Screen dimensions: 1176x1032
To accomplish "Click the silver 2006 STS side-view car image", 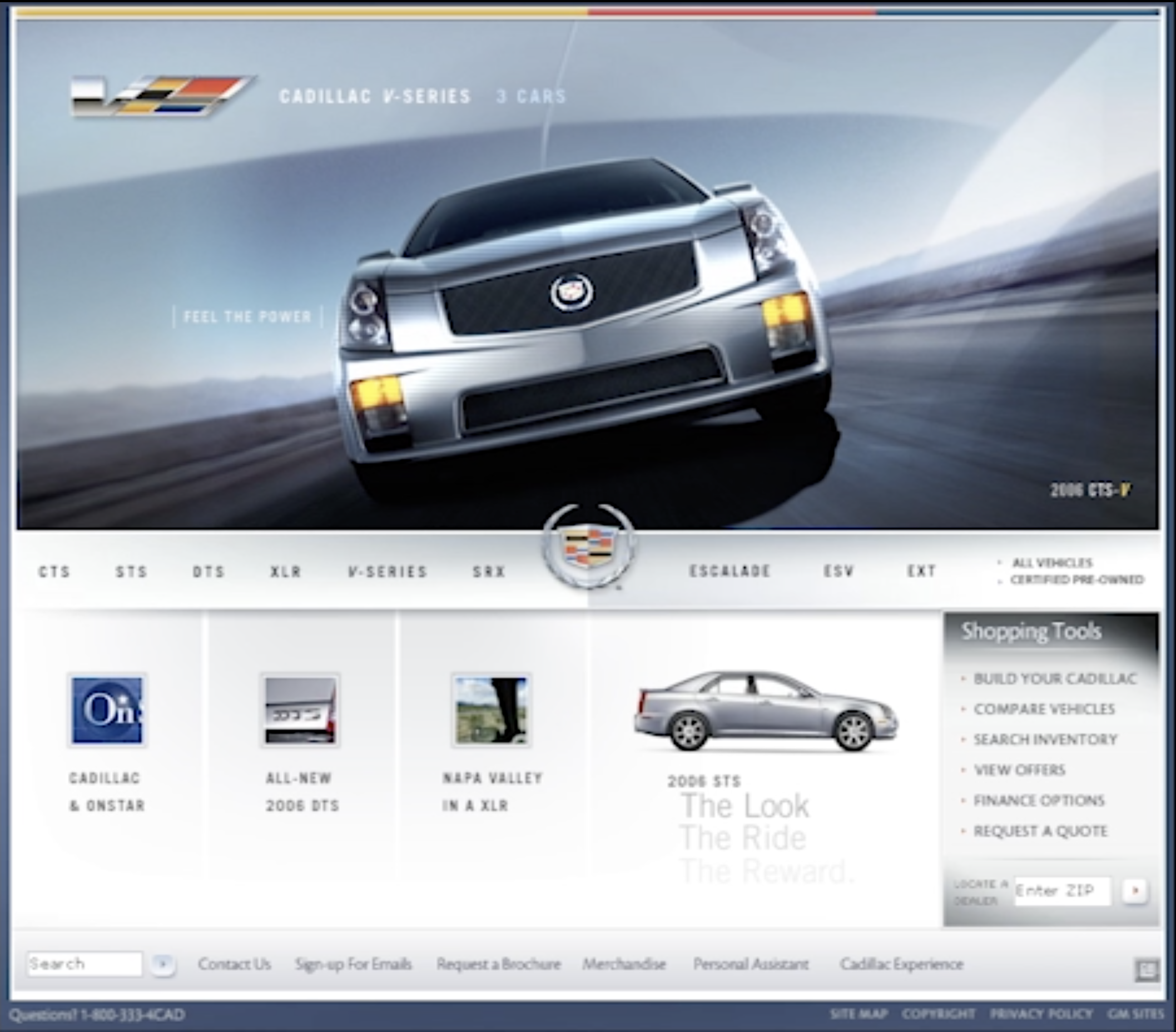I will coord(766,711).
